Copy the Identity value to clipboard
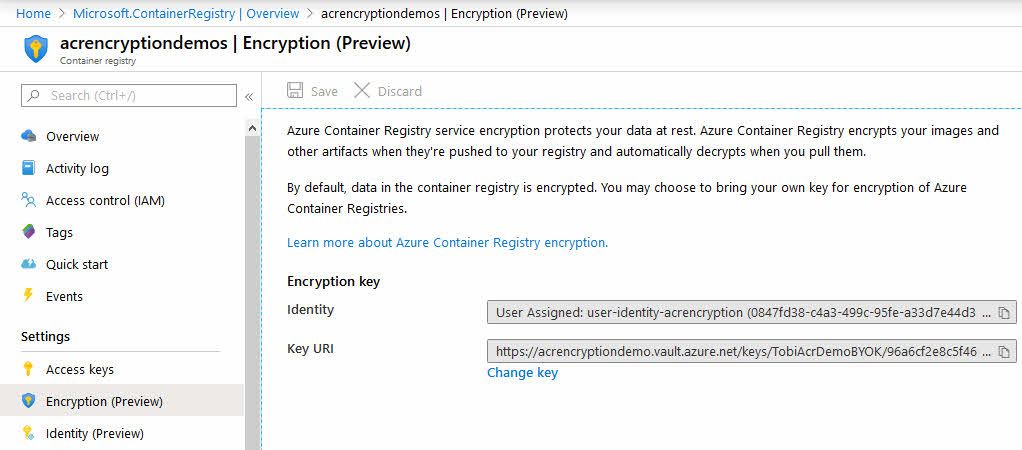The height and width of the screenshot is (450, 1022). (1004, 312)
